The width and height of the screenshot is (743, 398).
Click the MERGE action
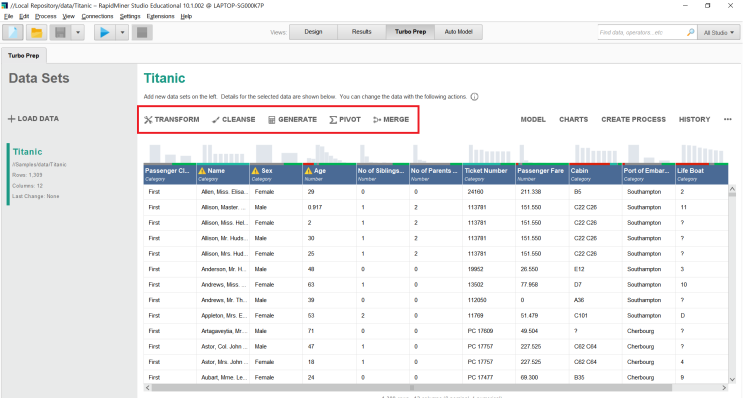pos(391,119)
